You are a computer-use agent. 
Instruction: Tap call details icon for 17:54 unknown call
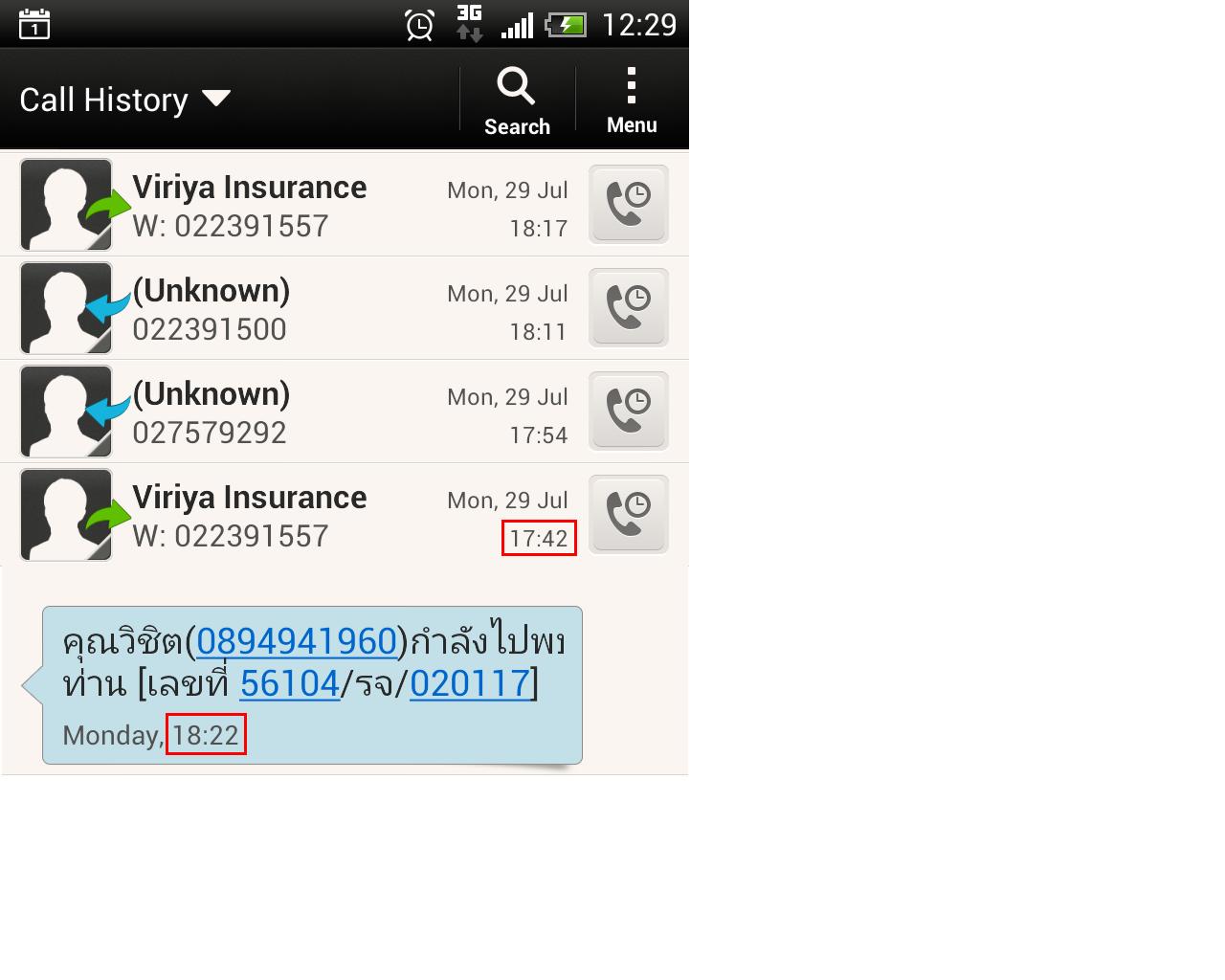pyautogui.click(x=628, y=411)
